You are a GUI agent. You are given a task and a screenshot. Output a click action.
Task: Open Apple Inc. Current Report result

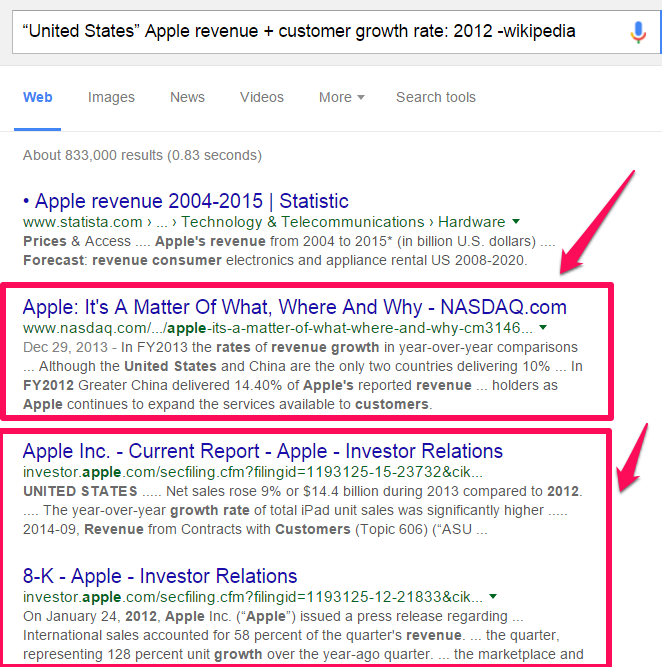tap(262, 450)
